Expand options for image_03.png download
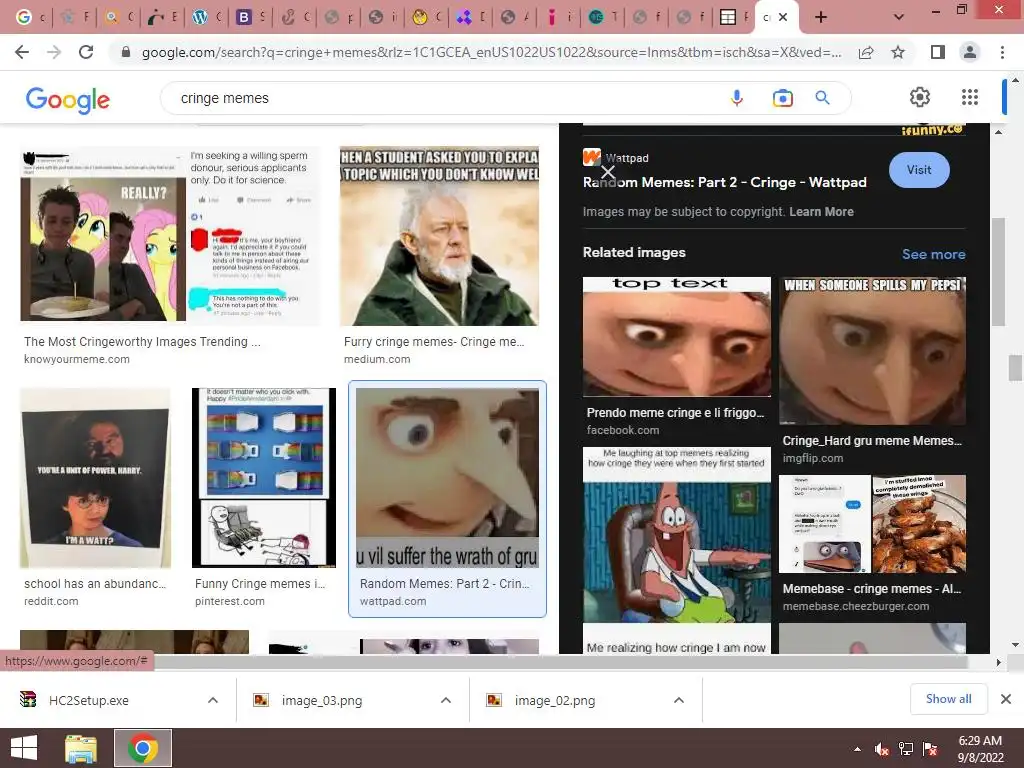This screenshot has height=768, width=1024. 446,700
